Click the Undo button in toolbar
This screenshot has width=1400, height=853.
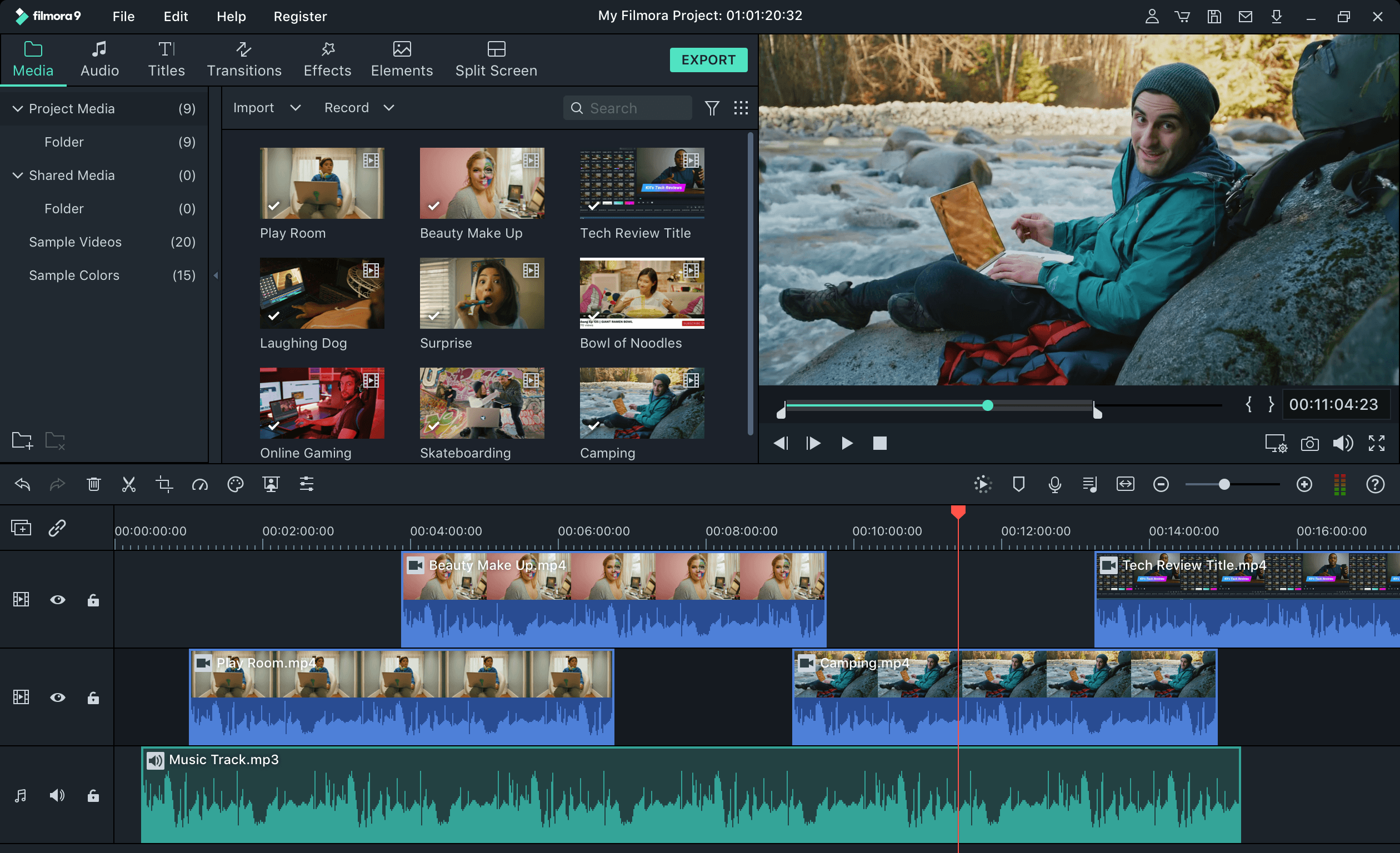point(22,485)
